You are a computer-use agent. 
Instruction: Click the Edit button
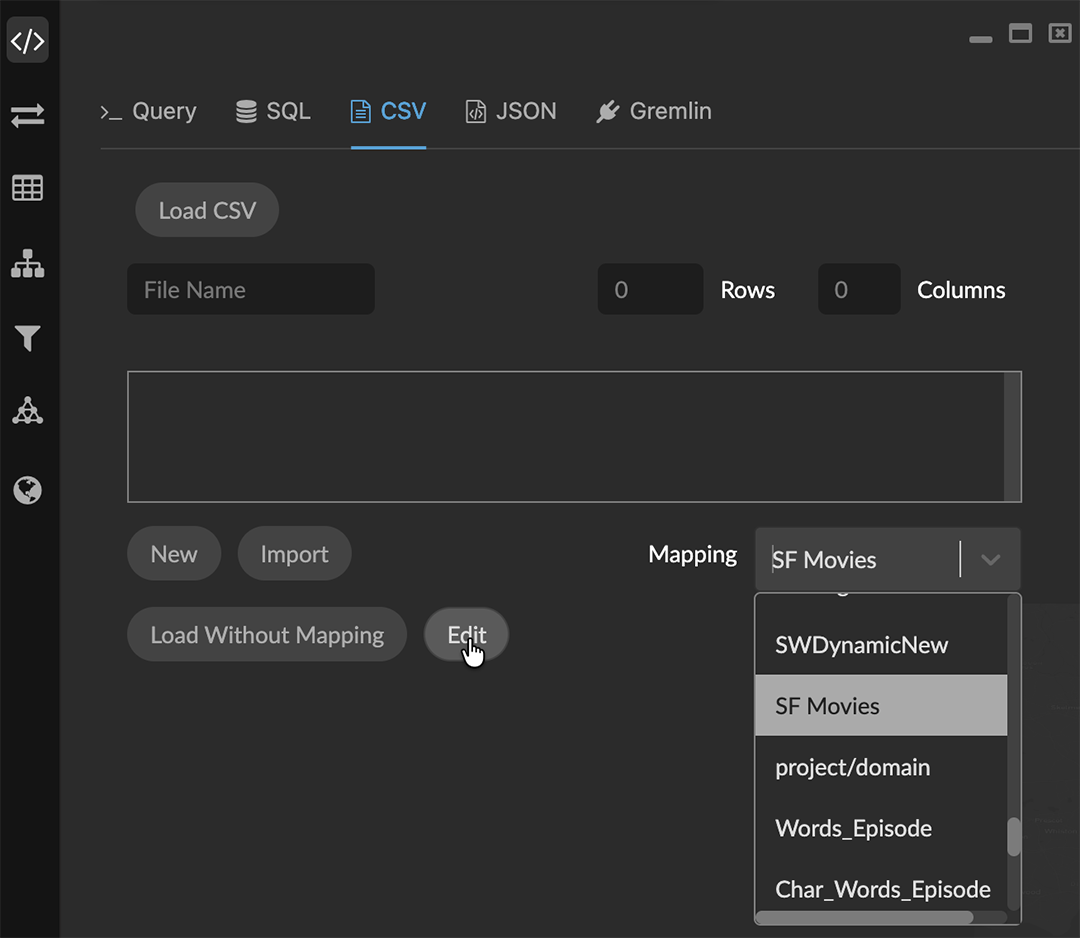point(465,634)
